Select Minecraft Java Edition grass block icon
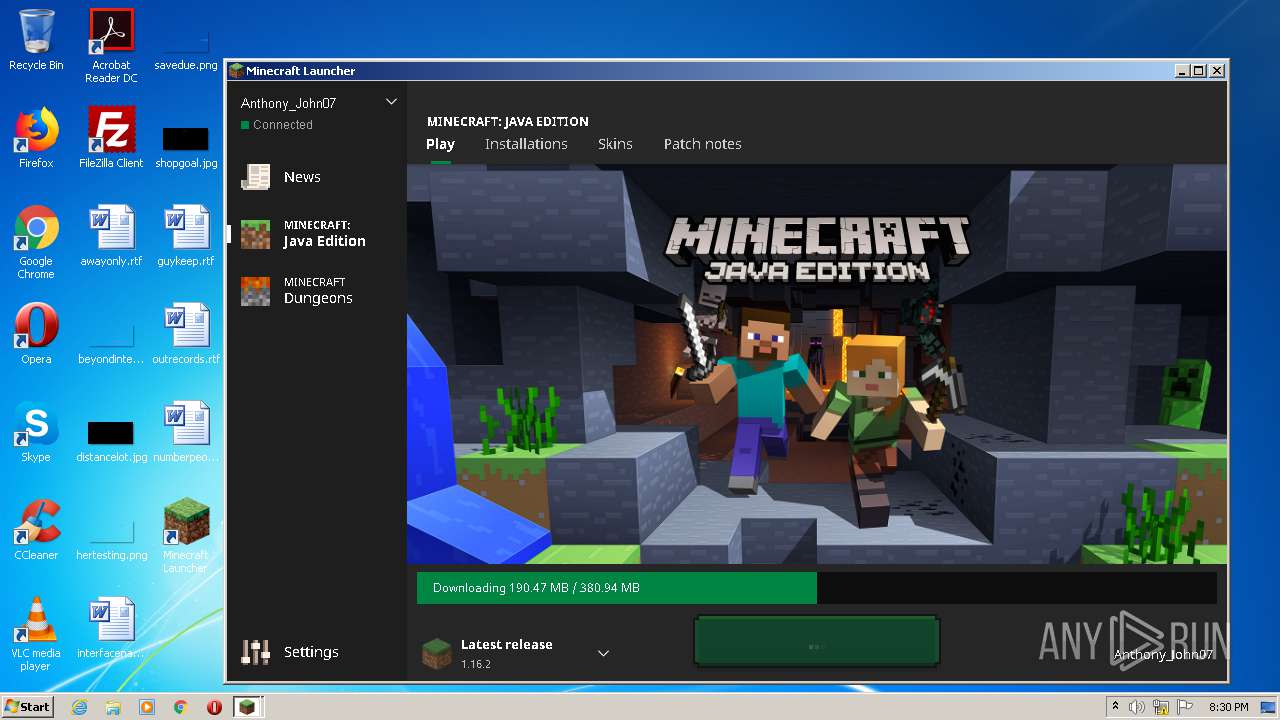This screenshot has height=720, width=1280. [256, 234]
